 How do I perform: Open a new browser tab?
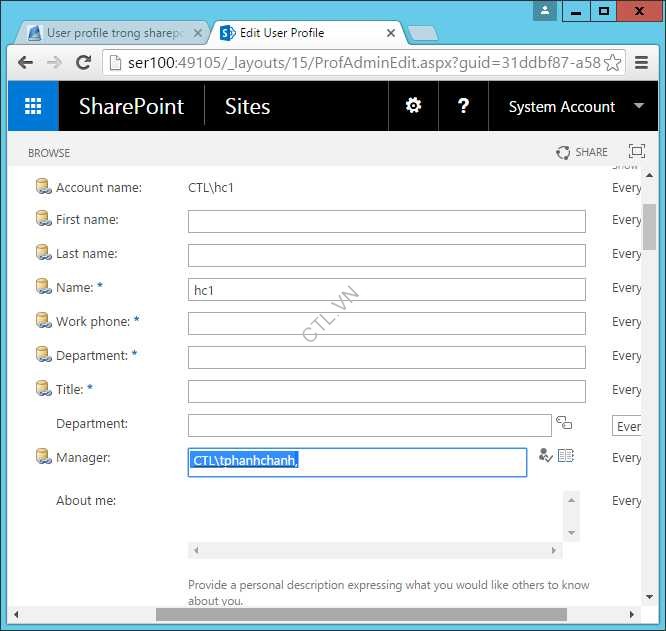(423, 34)
